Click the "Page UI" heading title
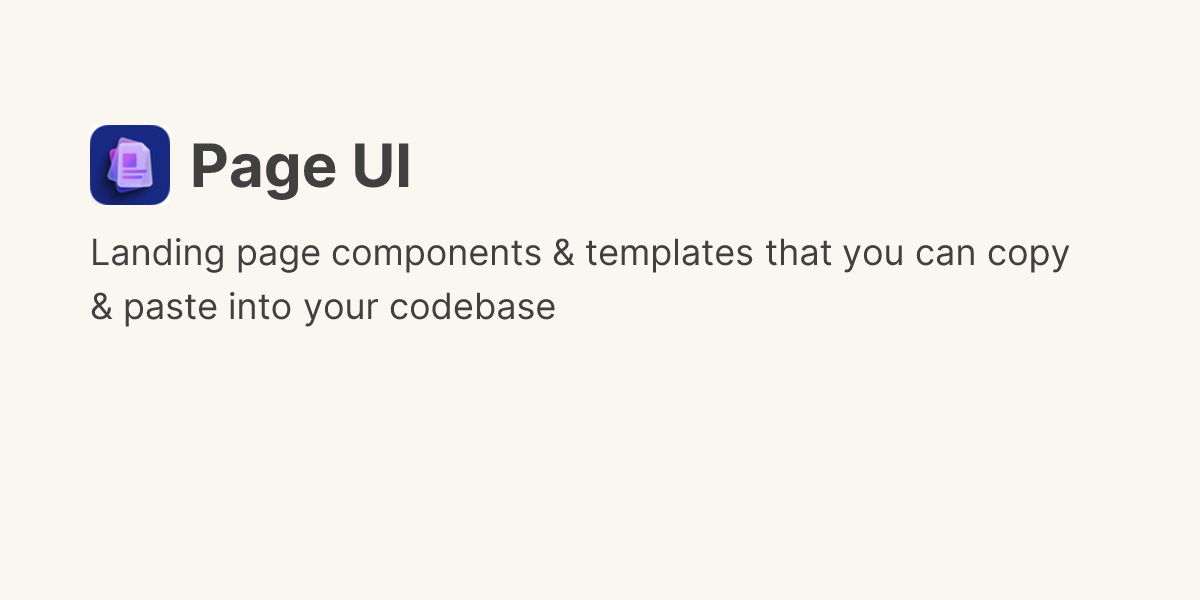Screen dimensions: 1200x600 point(300,166)
